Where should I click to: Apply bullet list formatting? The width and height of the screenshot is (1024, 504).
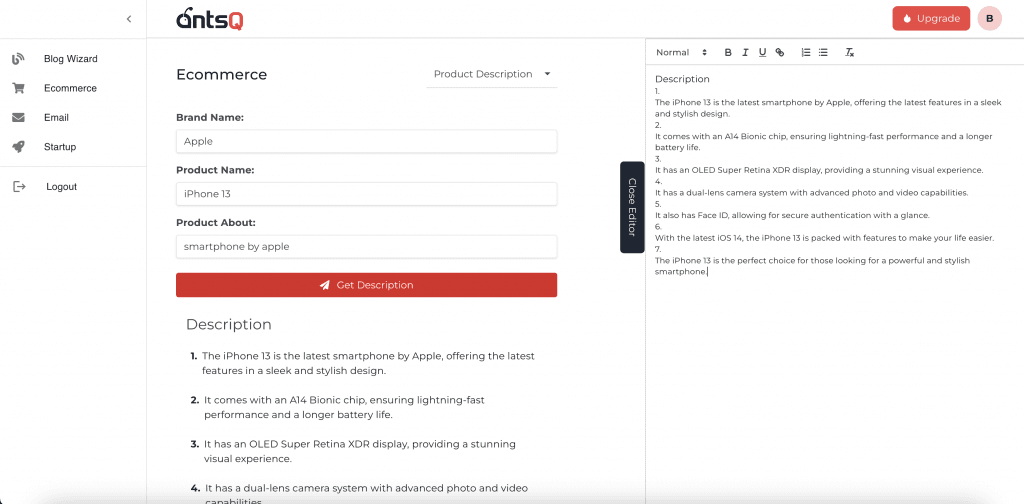(823, 52)
